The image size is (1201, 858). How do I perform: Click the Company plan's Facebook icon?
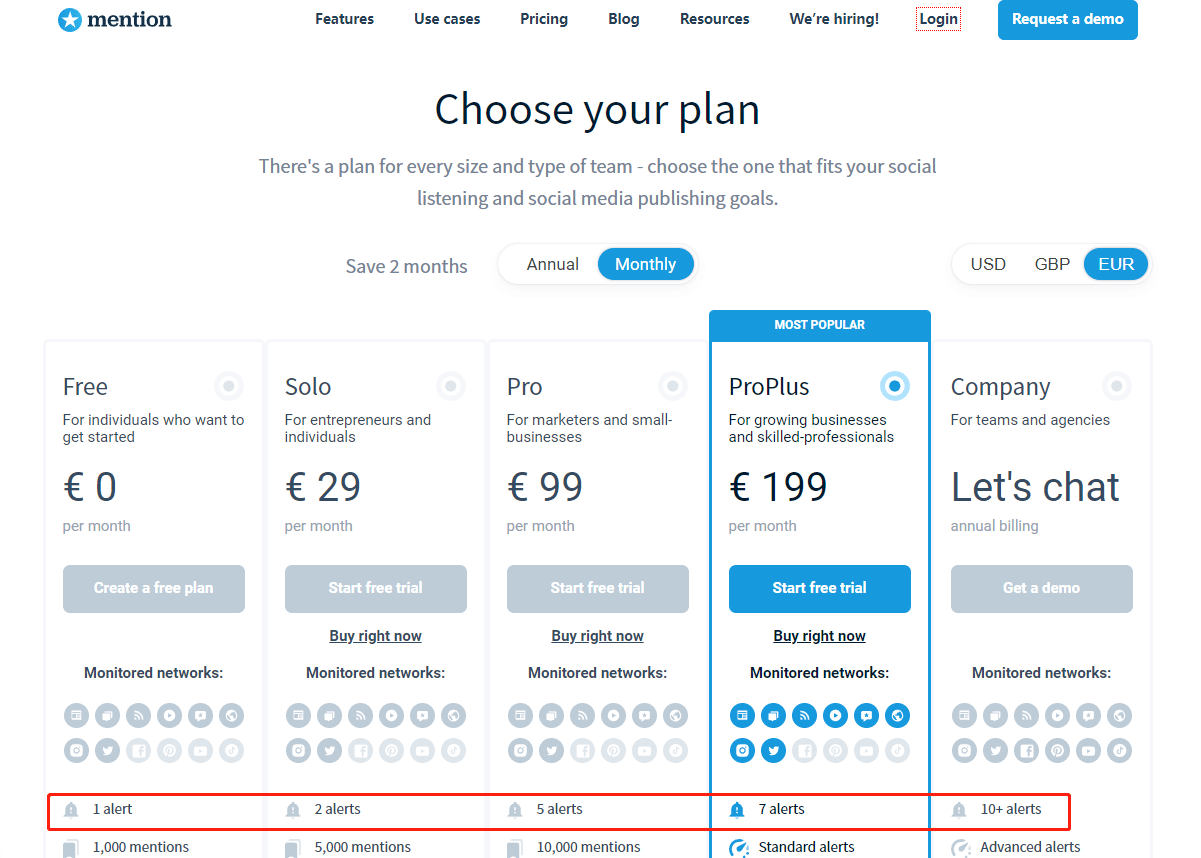tap(1026, 750)
